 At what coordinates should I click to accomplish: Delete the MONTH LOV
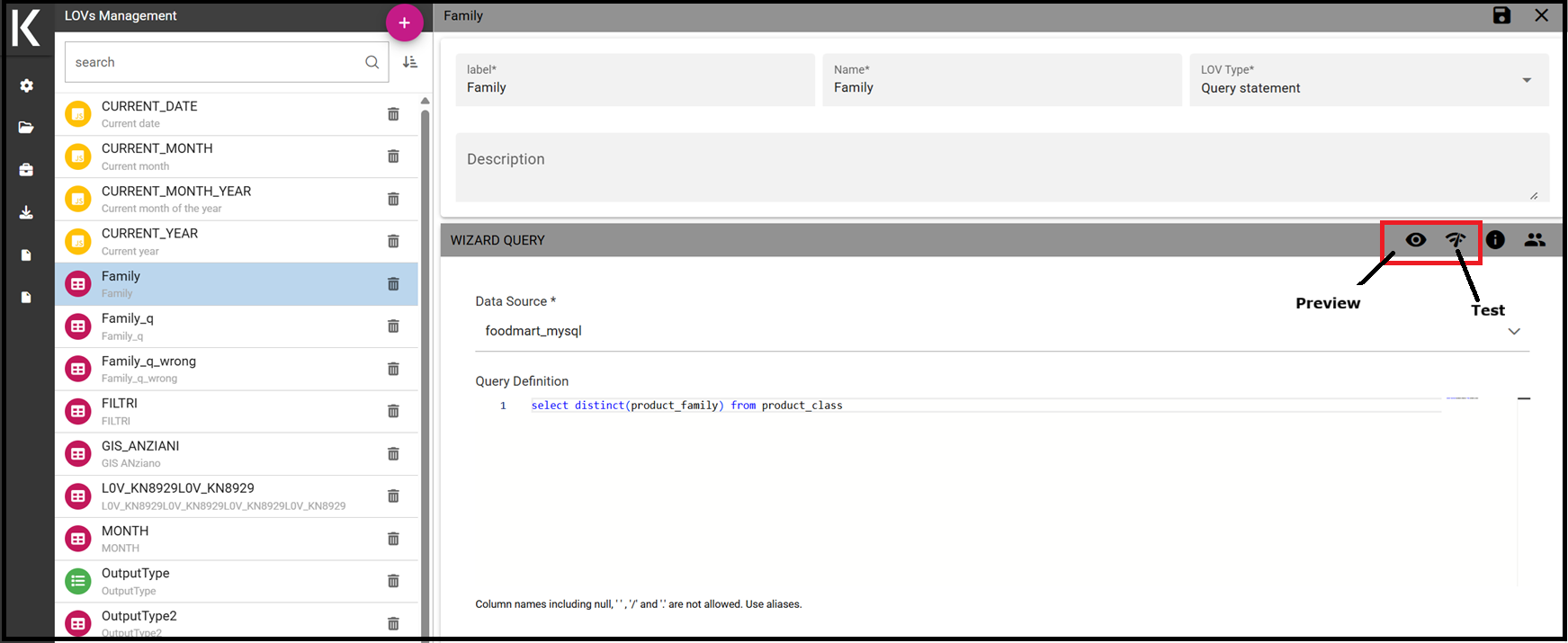[393, 539]
